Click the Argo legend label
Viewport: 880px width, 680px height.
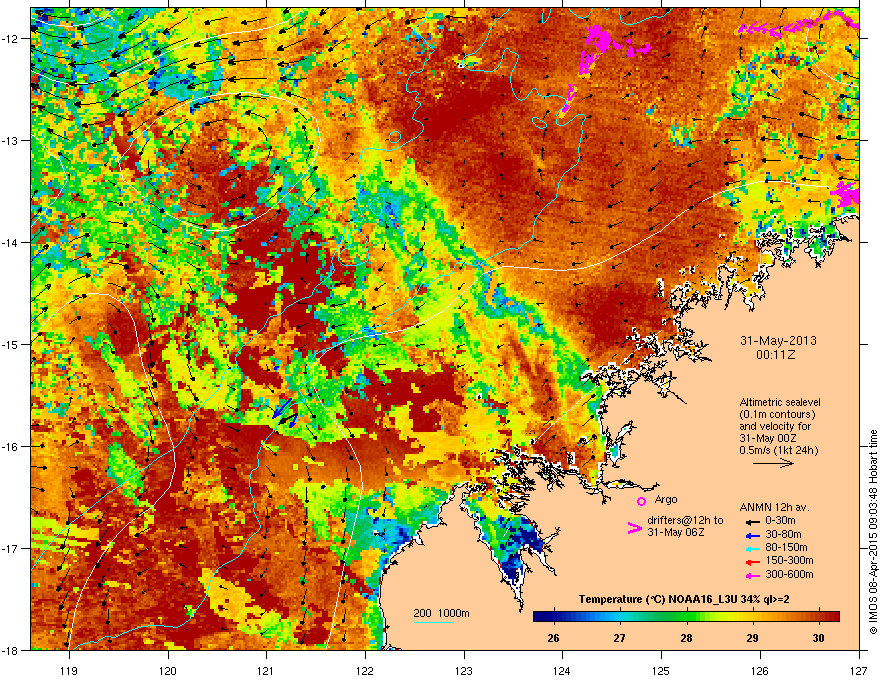click(x=666, y=499)
